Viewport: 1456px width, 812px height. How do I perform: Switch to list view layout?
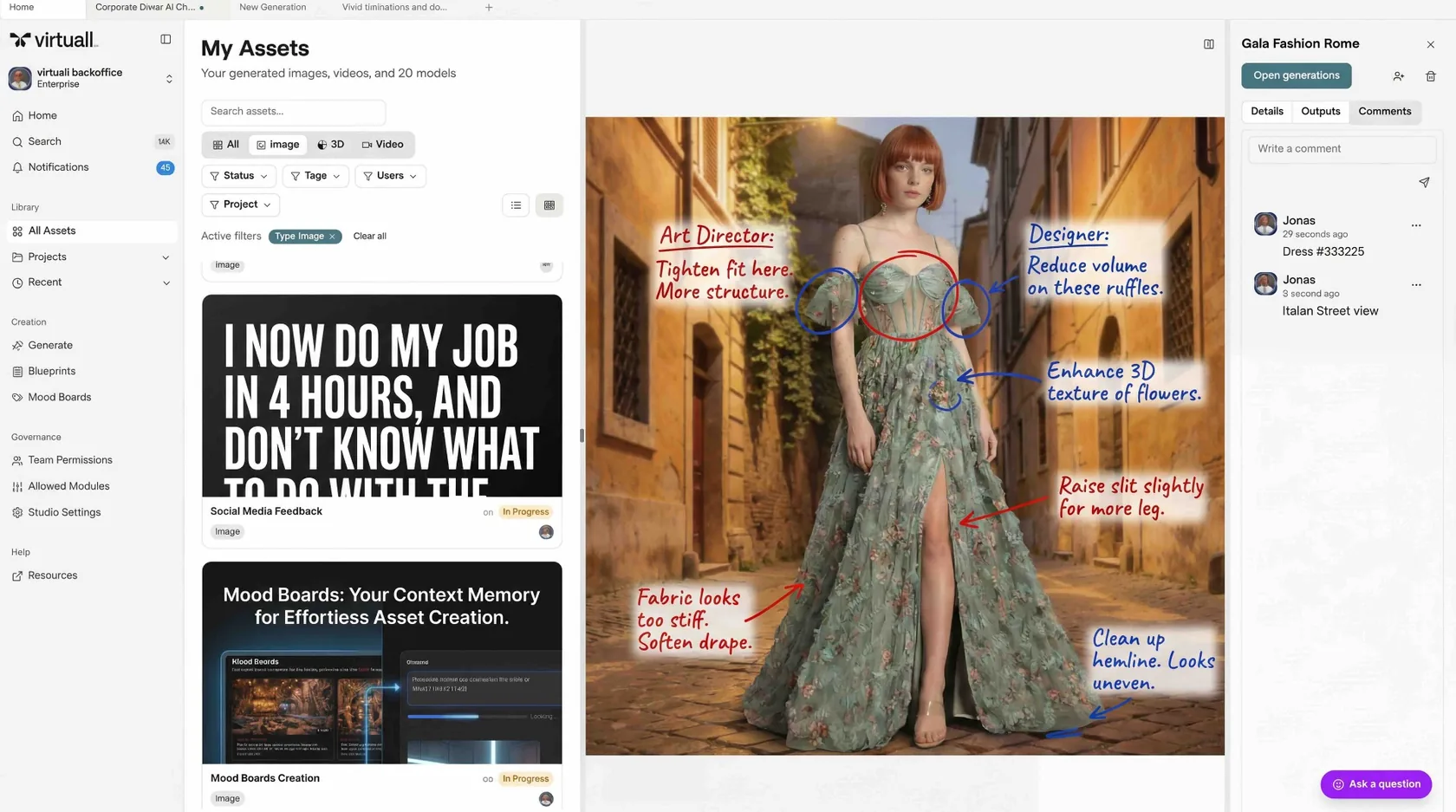(516, 205)
